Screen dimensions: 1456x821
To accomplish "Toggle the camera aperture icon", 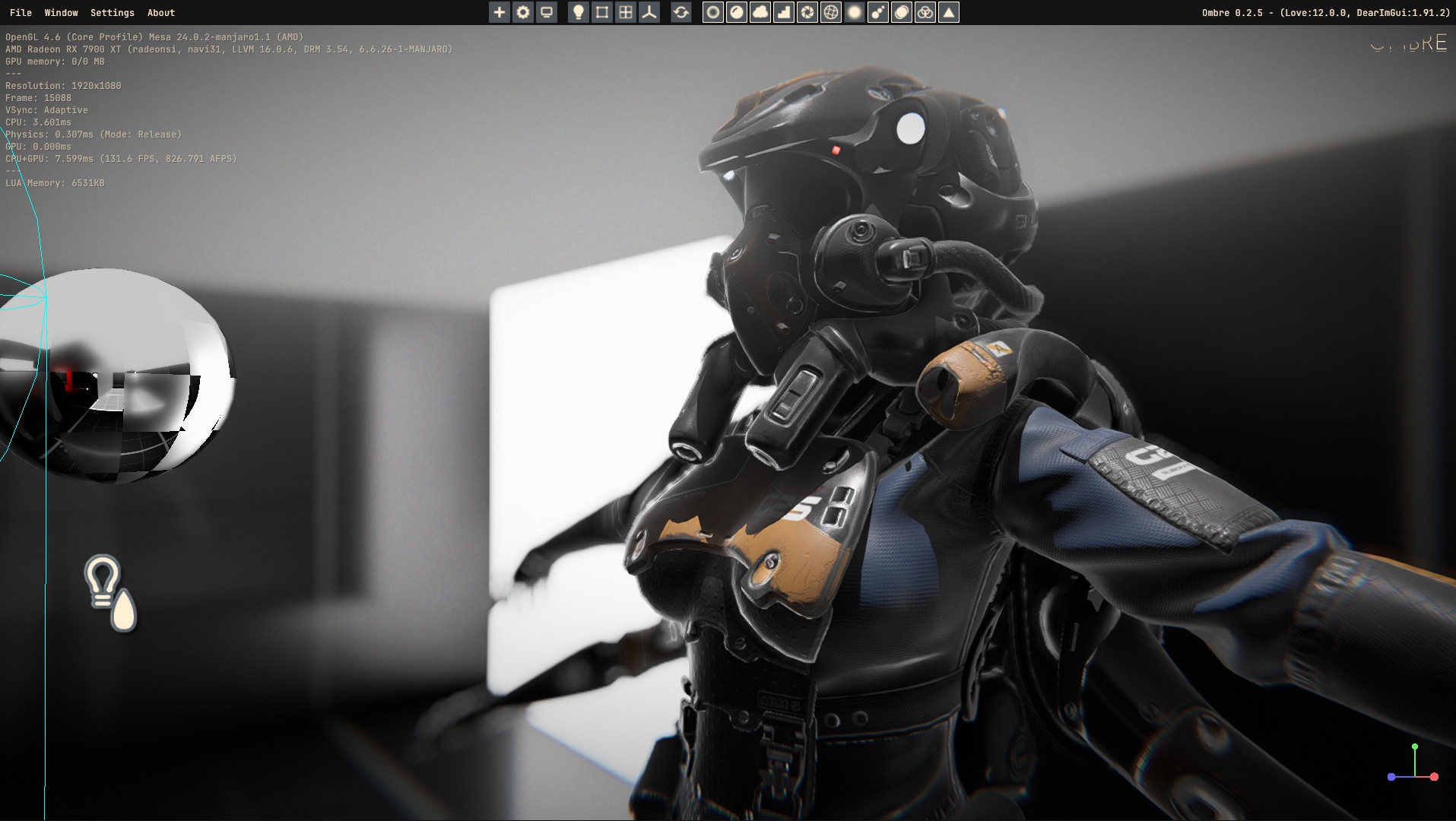I will coord(807,12).
